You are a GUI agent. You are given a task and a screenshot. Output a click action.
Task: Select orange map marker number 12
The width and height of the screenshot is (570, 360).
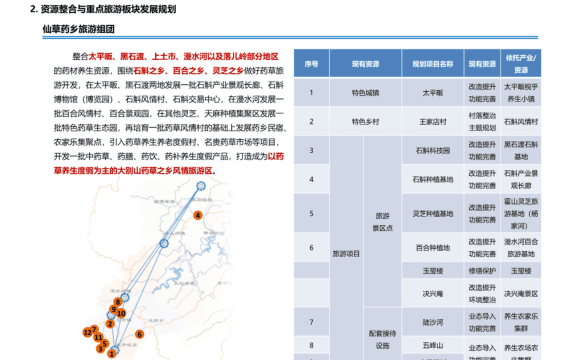[87, 332]
